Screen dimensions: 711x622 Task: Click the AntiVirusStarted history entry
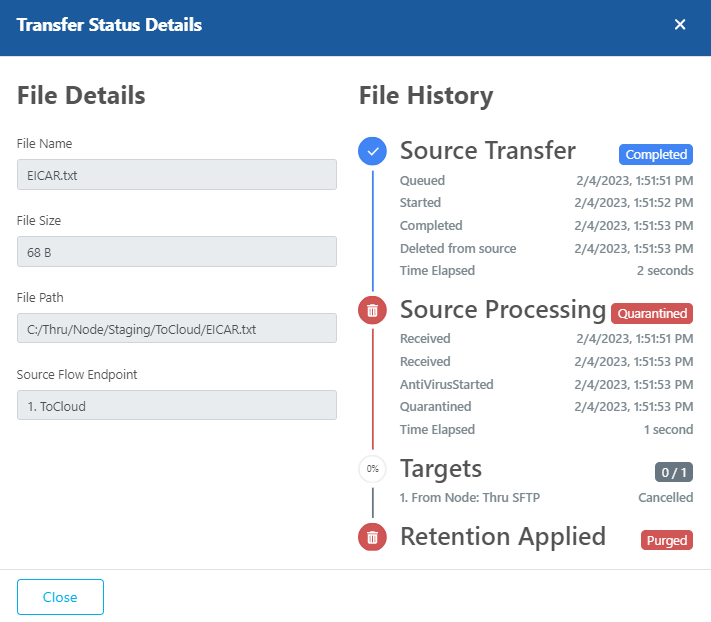(x=446, y=384)
